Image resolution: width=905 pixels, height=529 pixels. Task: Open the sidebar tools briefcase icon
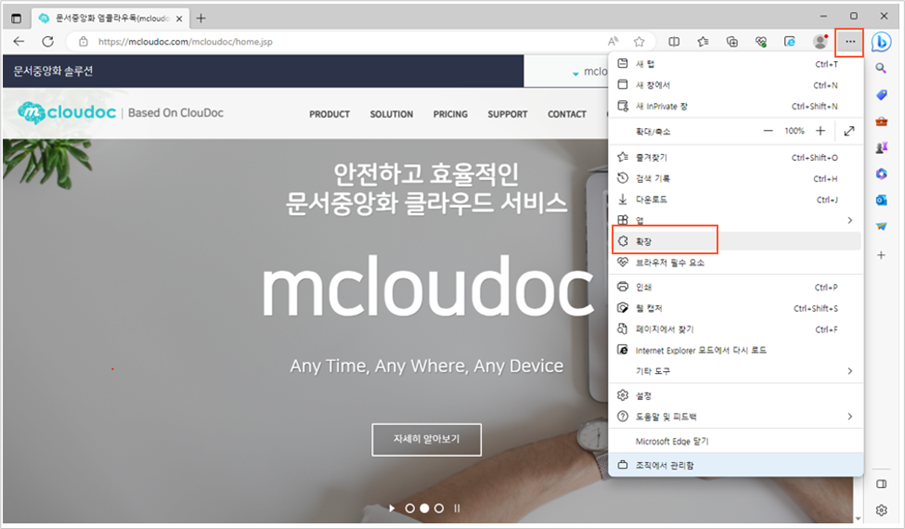pos(881,122)
